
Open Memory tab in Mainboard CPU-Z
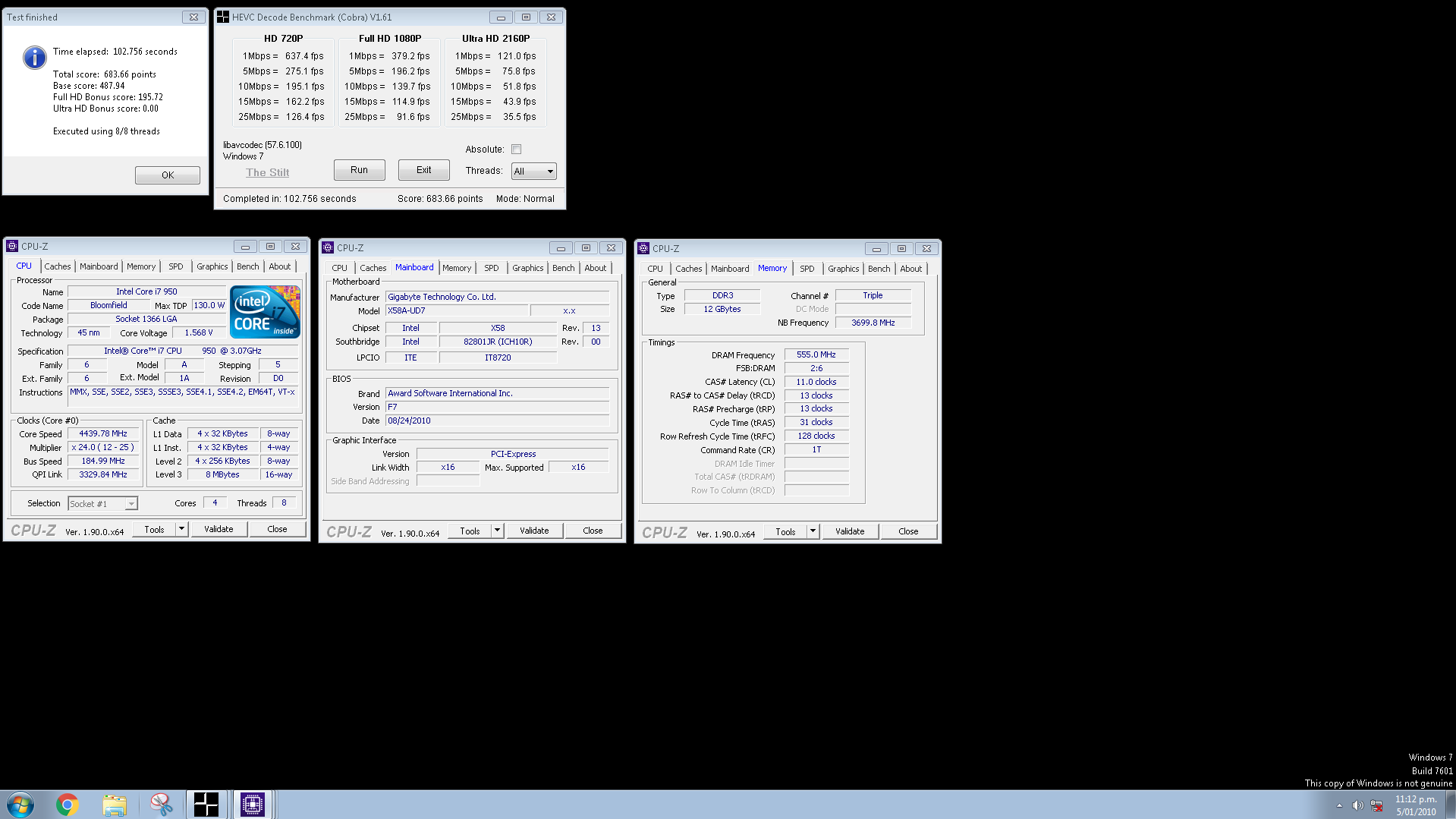(457, 268)
